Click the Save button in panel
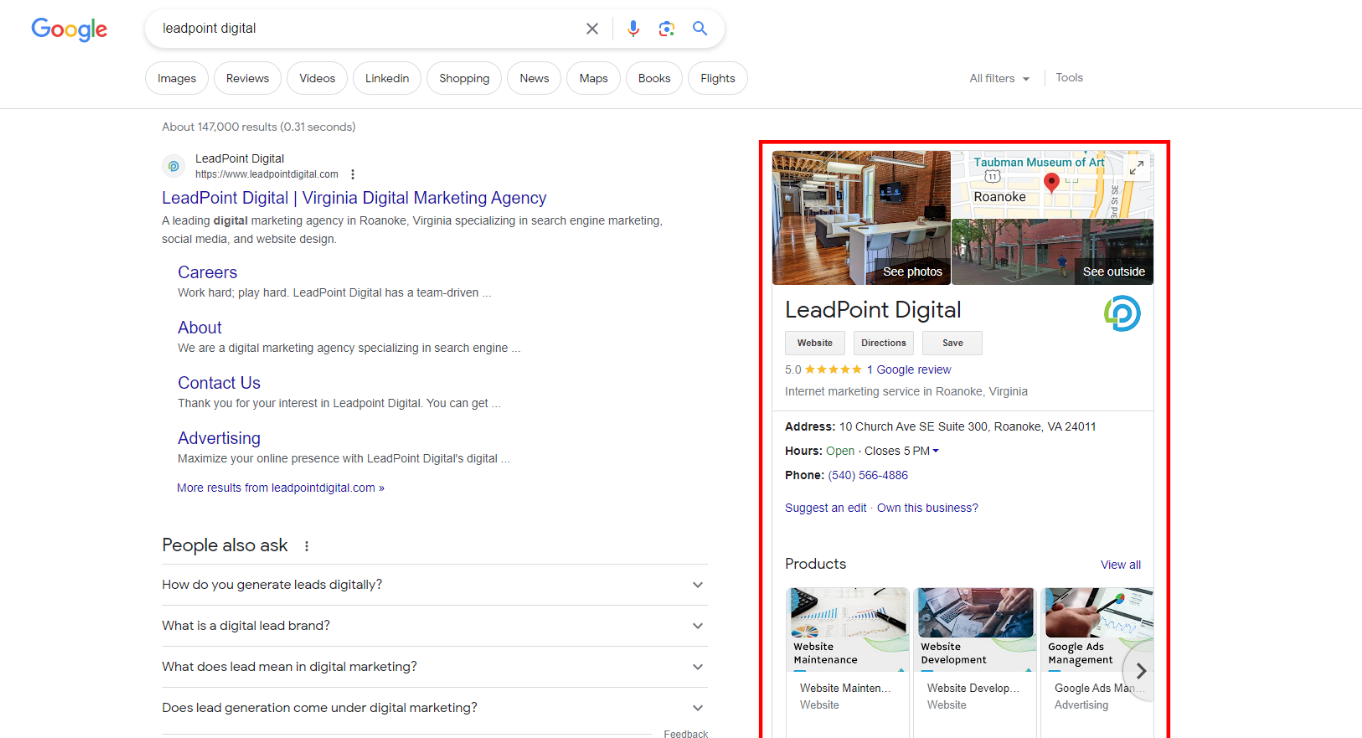Image resolution: width=1362 pixels, height=738 pixels. point(952,343)
